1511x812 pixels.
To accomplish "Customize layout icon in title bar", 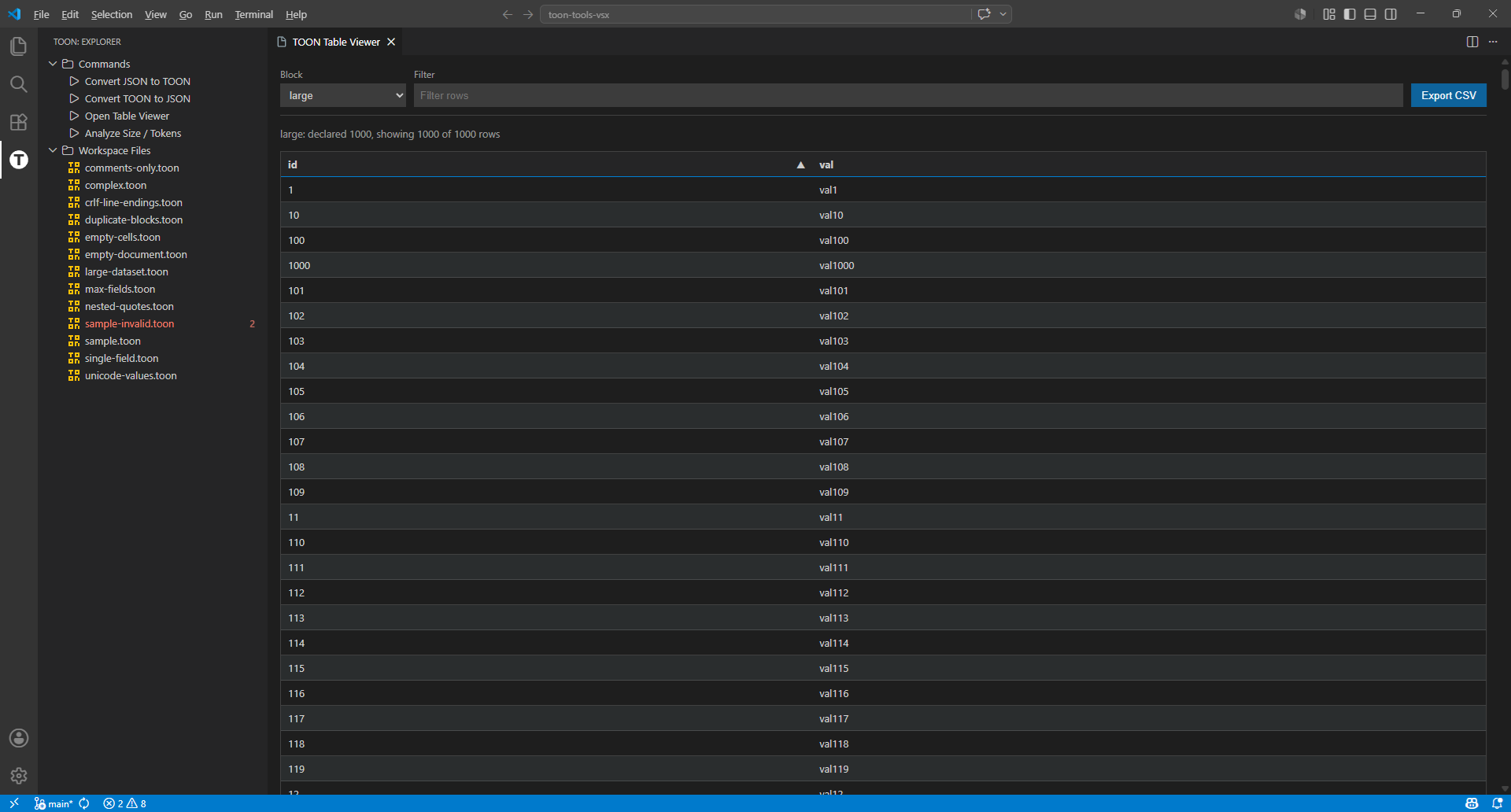I will click(1329, 14).
